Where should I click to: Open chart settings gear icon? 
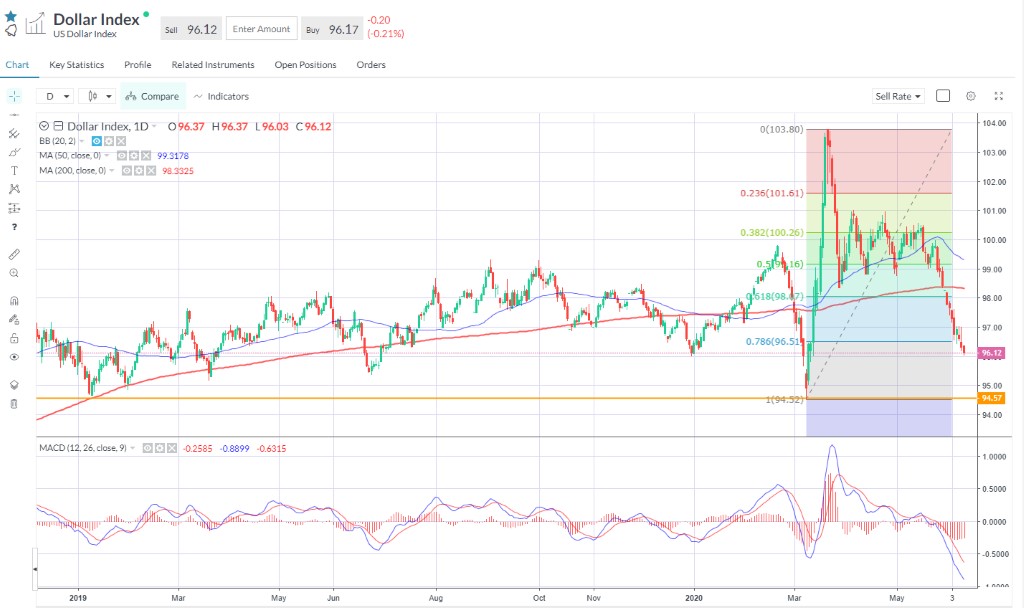pyautogui.click(x=970, y=96)
